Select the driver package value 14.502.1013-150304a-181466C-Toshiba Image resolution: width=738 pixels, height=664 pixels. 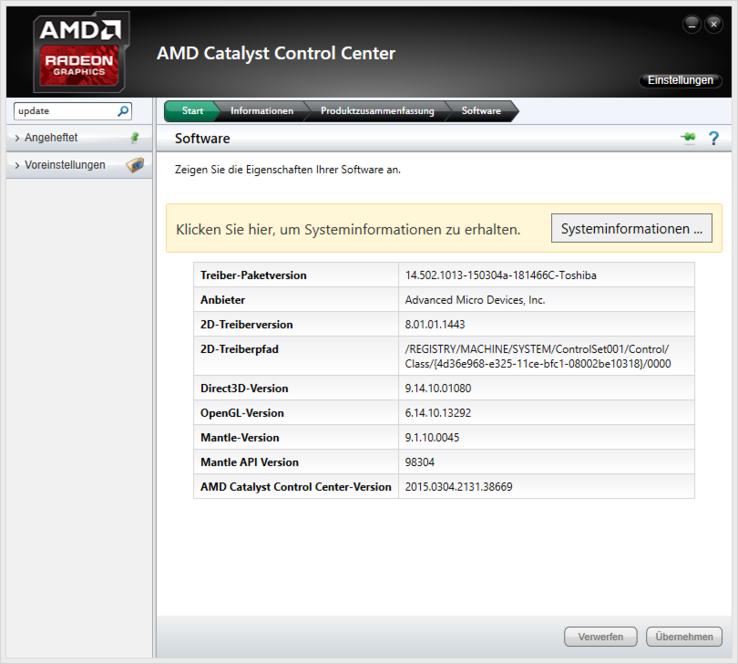click(x=500, y=275)
